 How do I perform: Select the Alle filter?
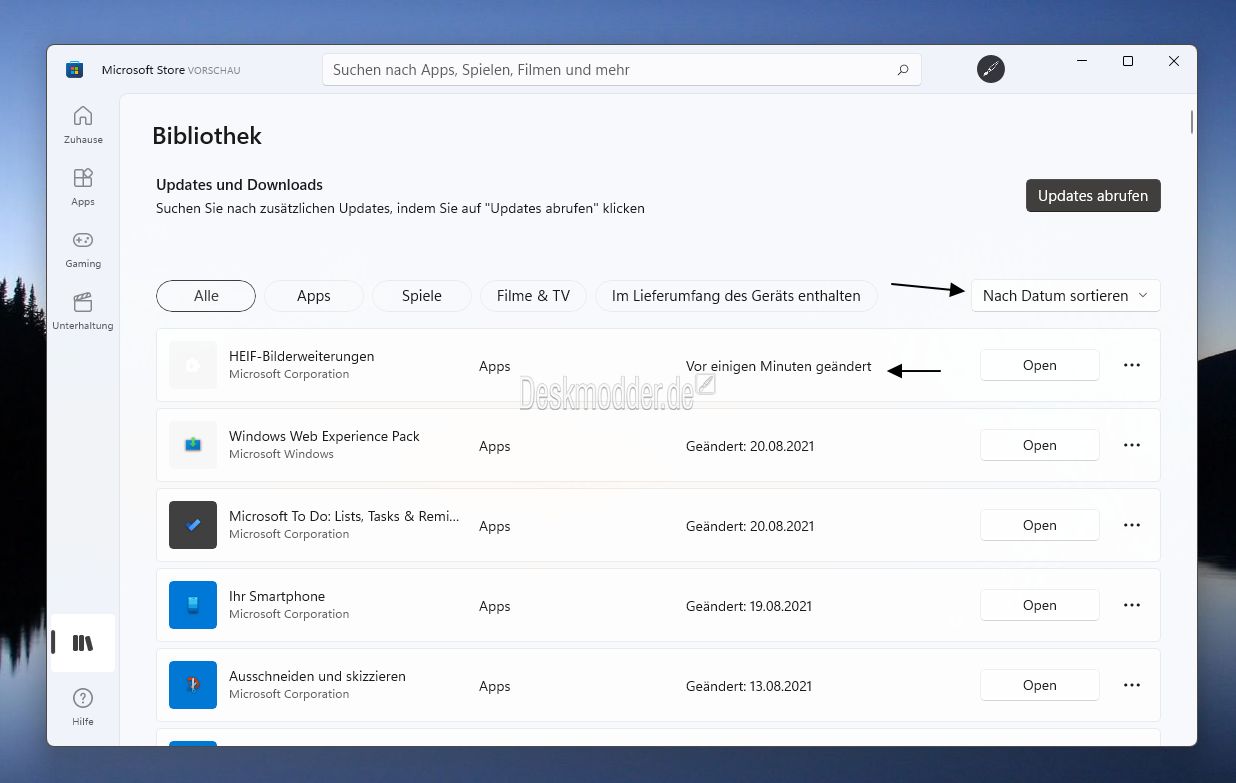click(206, 296)
